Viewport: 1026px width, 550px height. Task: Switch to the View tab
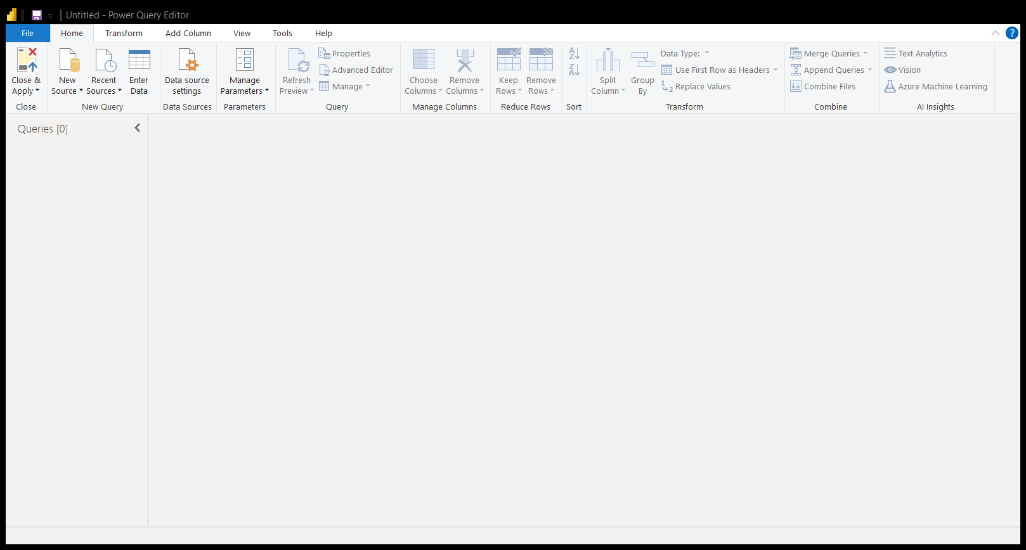[242, 33]
